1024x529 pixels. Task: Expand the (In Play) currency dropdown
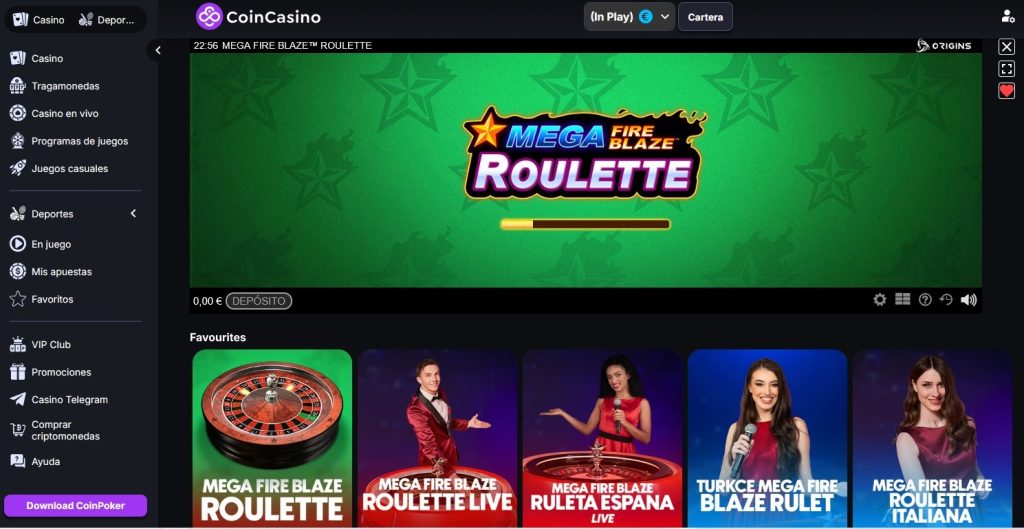point(630,17)
